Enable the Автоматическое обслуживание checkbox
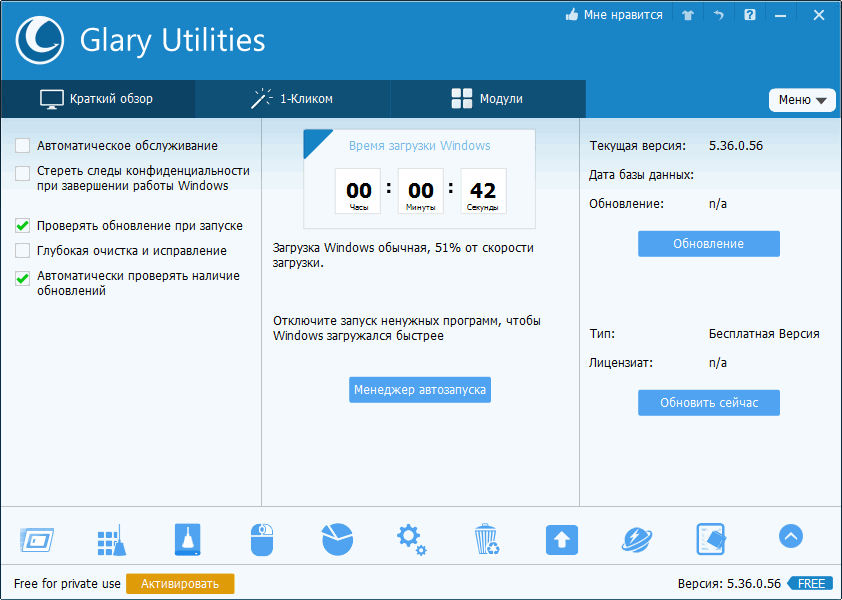 click(22, 146)
